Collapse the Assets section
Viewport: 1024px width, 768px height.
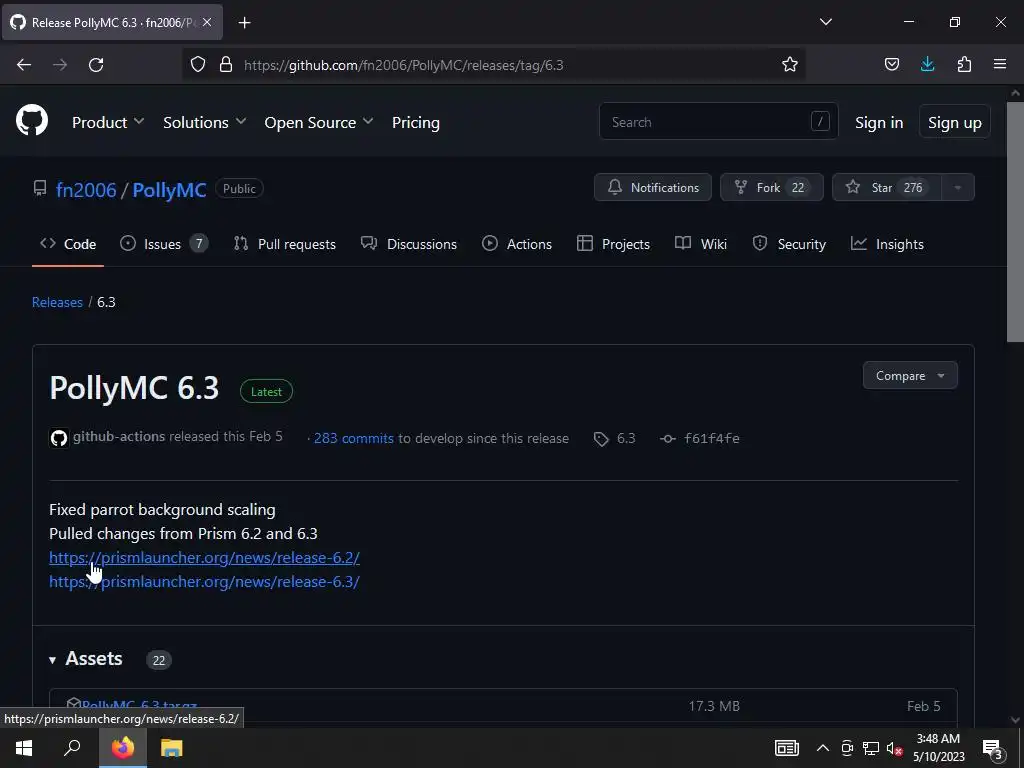pos(86,659)
